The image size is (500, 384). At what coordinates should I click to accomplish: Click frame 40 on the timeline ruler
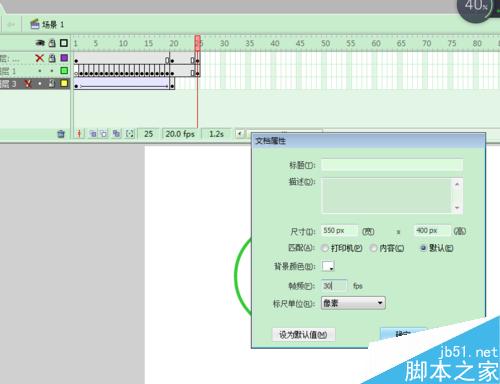[275, 43]
